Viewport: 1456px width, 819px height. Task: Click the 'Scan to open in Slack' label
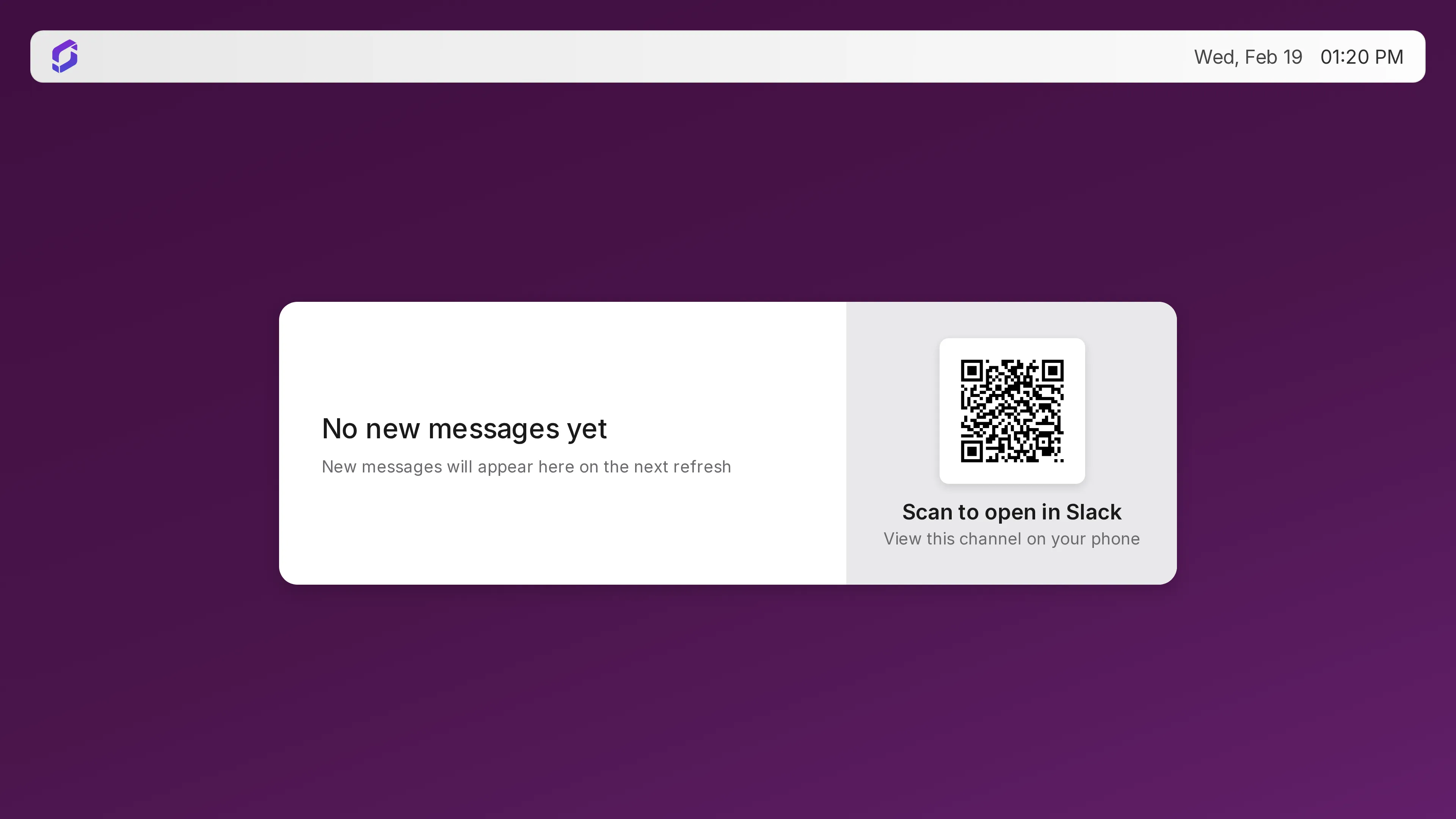click(x=1012, y=512)
